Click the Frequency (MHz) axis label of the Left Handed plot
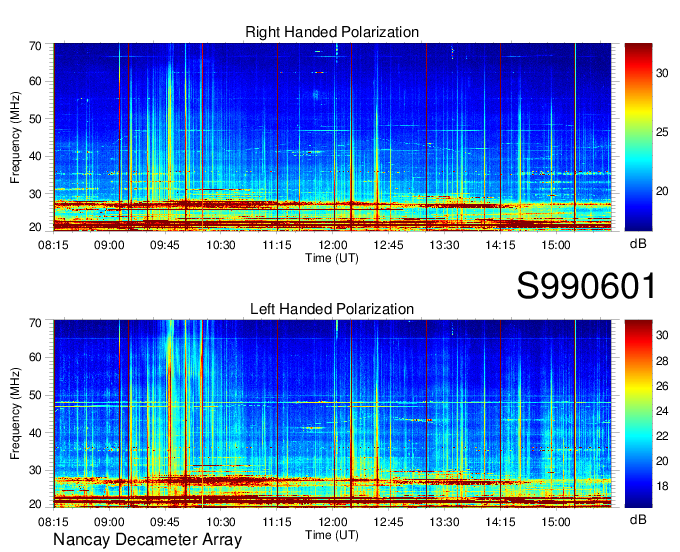 tap(15, 414)
